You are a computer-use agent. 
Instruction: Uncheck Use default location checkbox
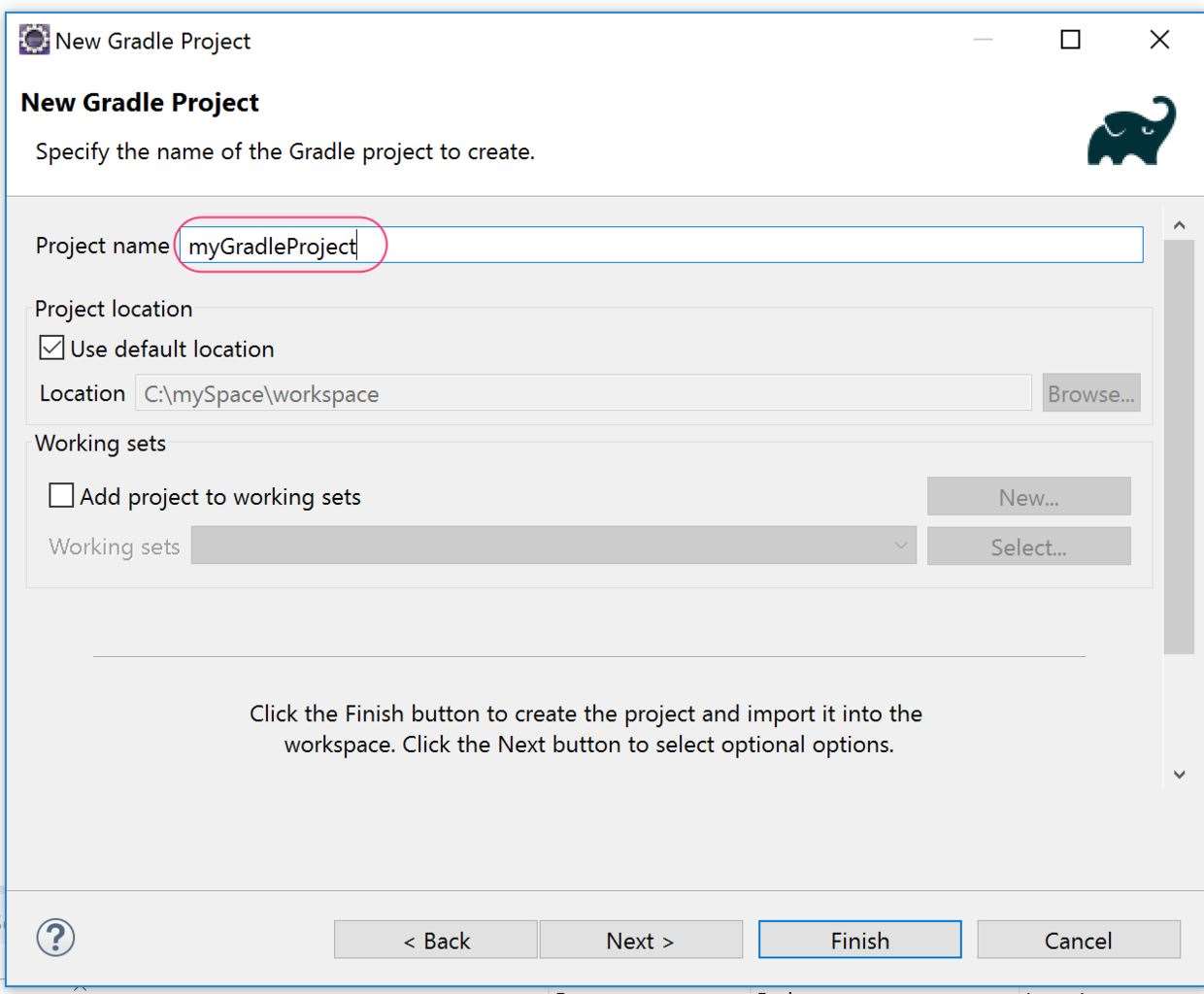click(x=52, y=348)
